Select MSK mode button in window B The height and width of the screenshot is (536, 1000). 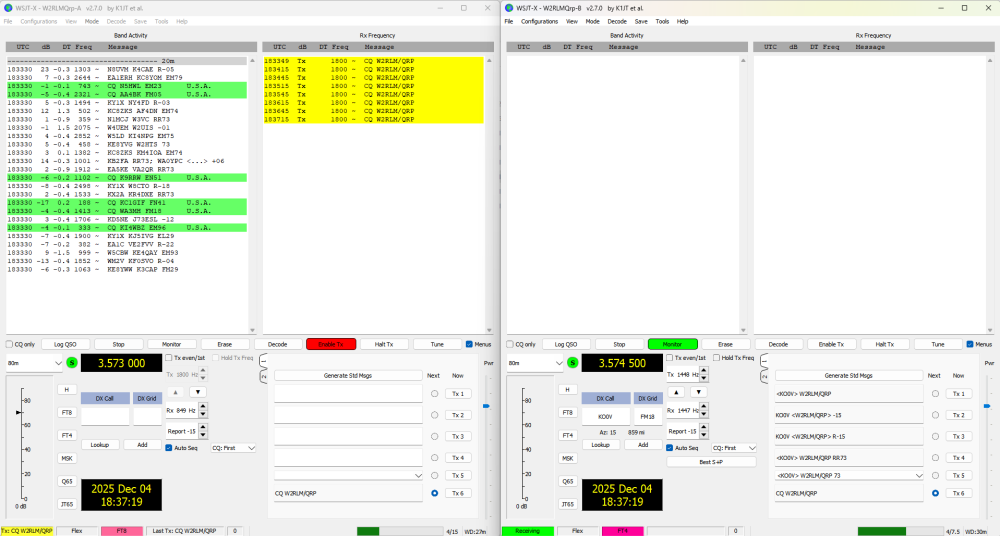[568, 459]
